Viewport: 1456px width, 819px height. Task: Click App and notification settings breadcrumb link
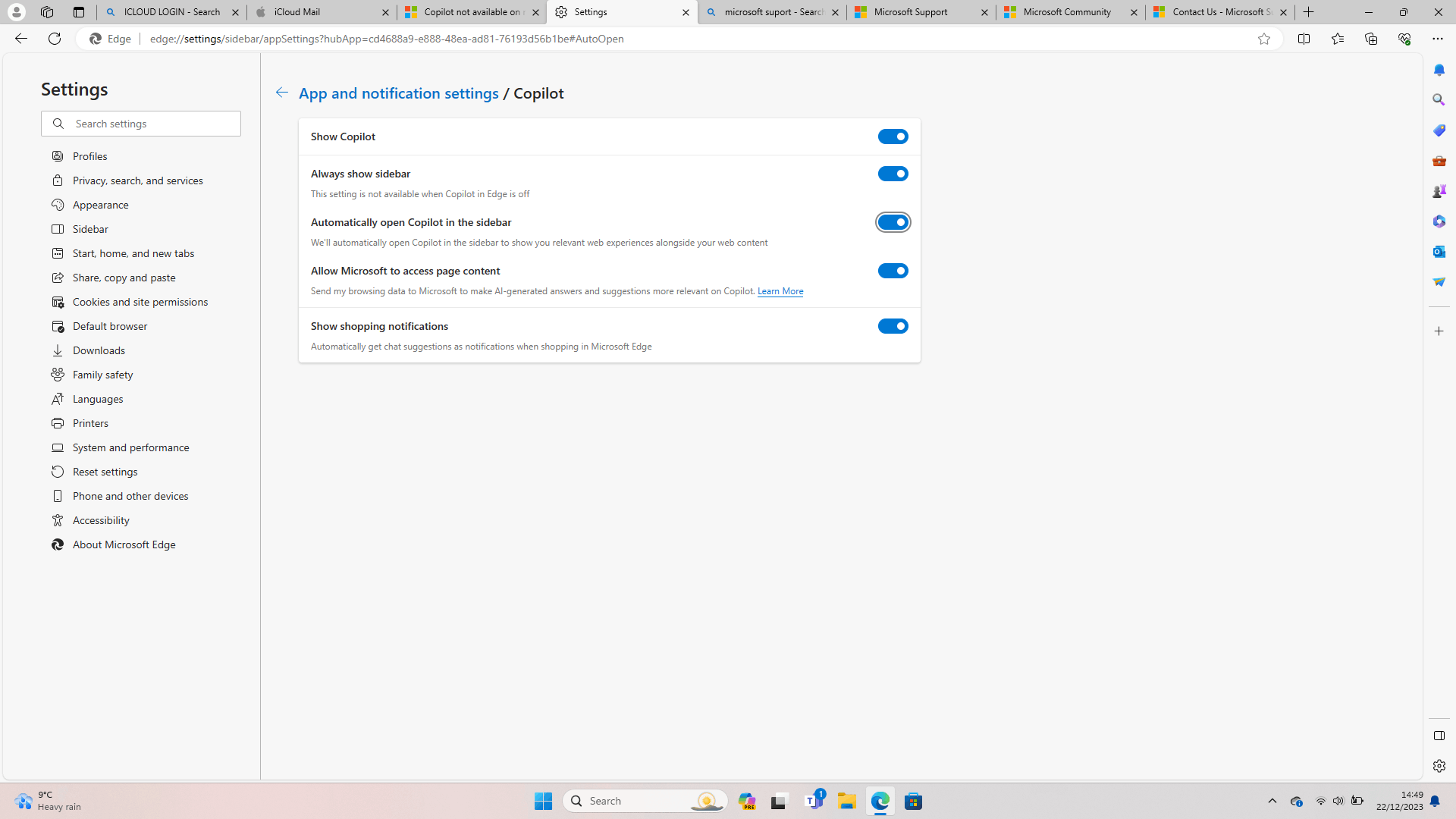coord(399,93)
